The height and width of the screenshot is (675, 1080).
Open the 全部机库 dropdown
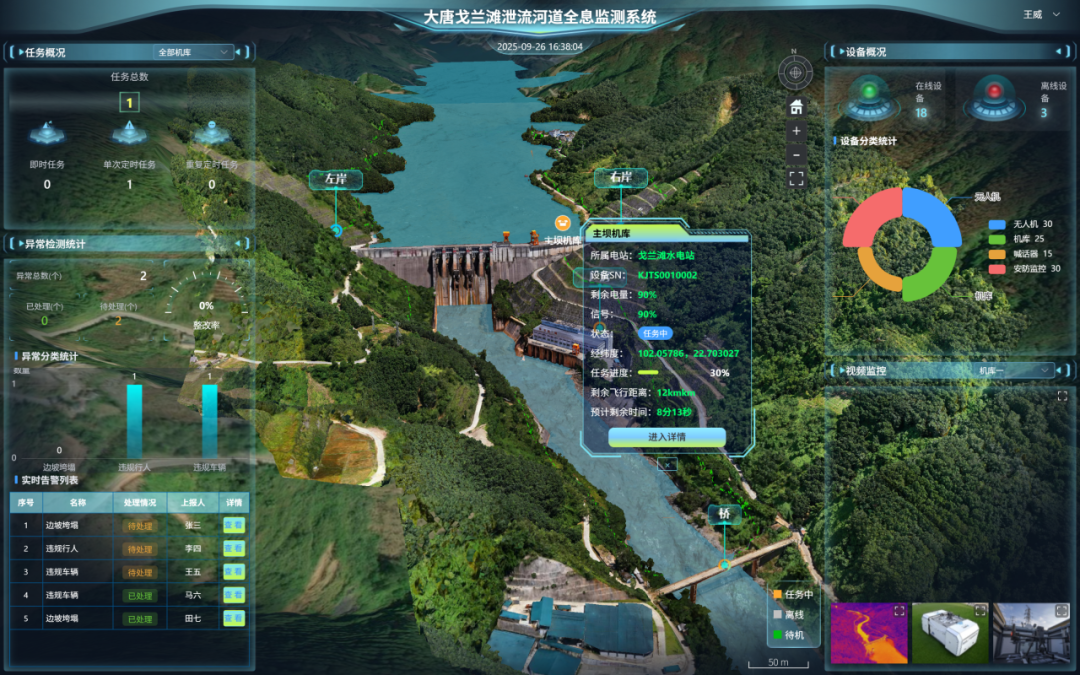pyautogui.click(x=194, y=52)
